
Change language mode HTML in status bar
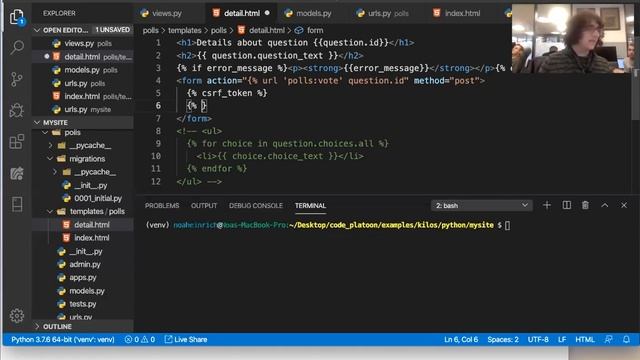(x=584, y=340)
